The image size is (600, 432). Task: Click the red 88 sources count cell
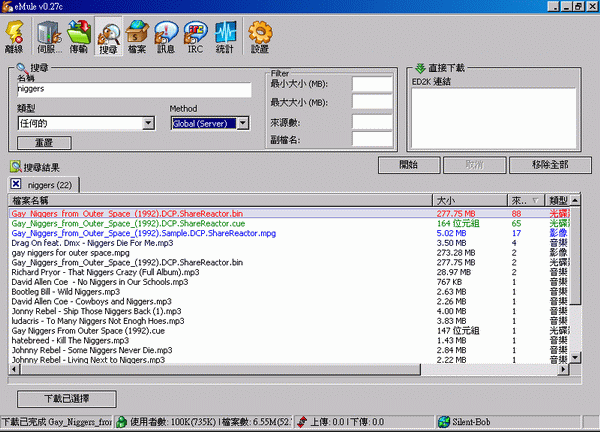pos(517,214)
